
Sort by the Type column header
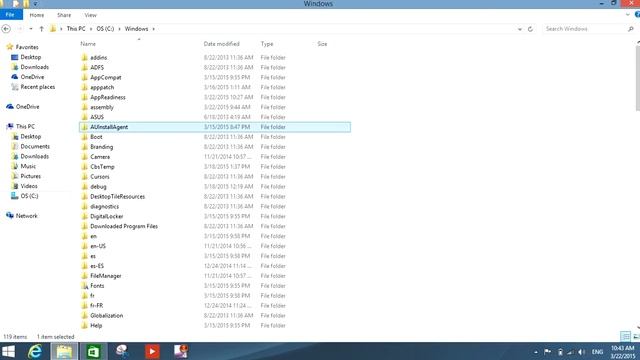pos(267,44)
